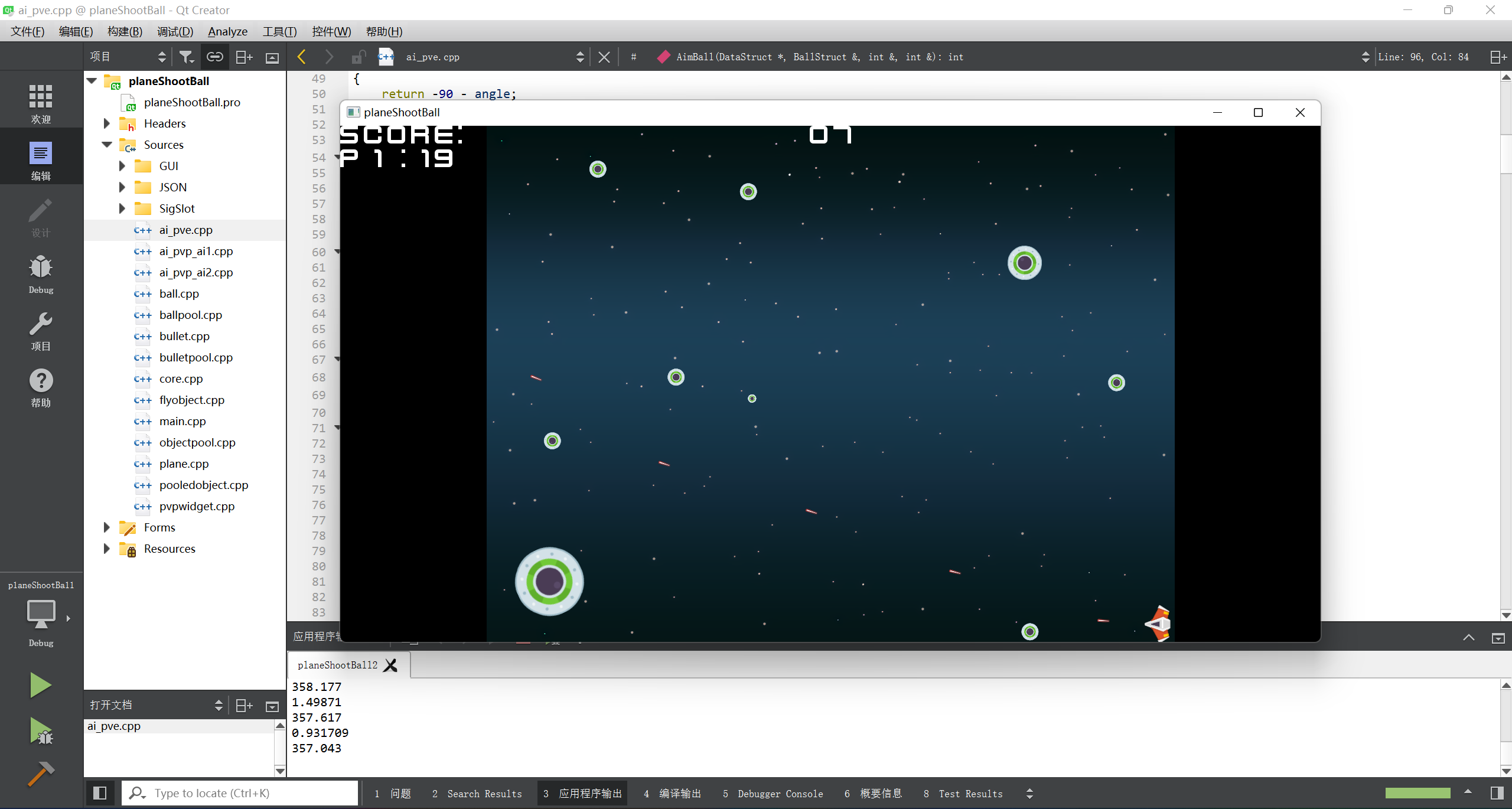Expand the Resources folder
The width and height of the screenshot is (1512, 809).
(x=107, y=549)
